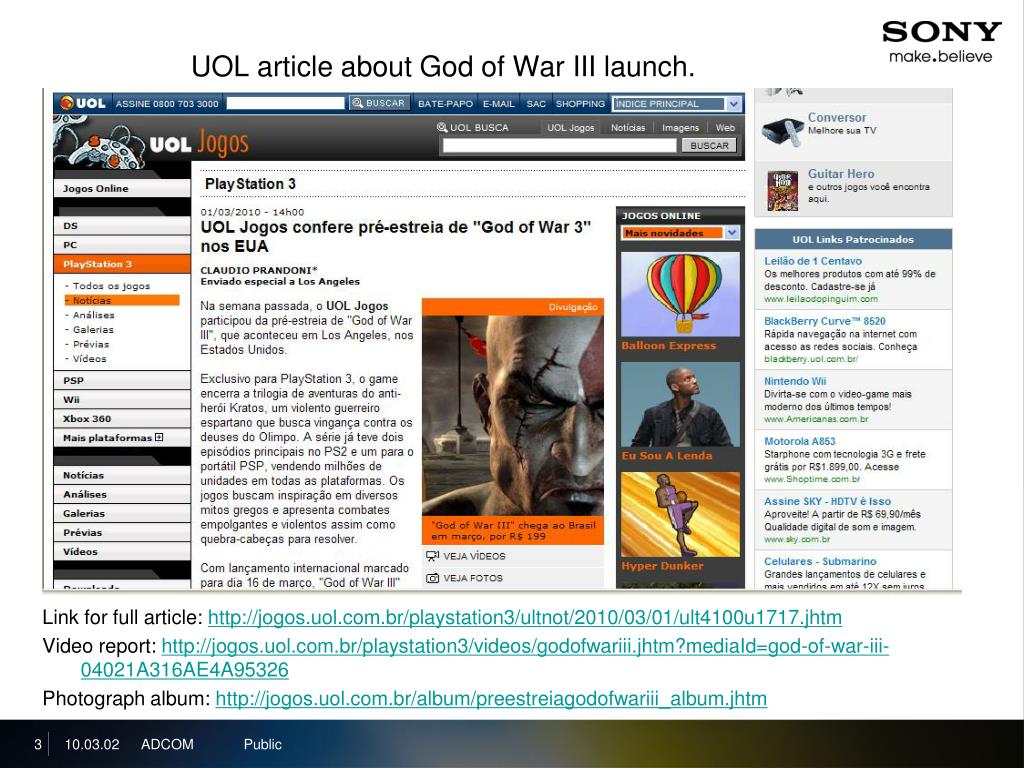This screenshot has width=1024, height=768.
Task: Open Análises under PlayStation 3
Action: point(93,315)
